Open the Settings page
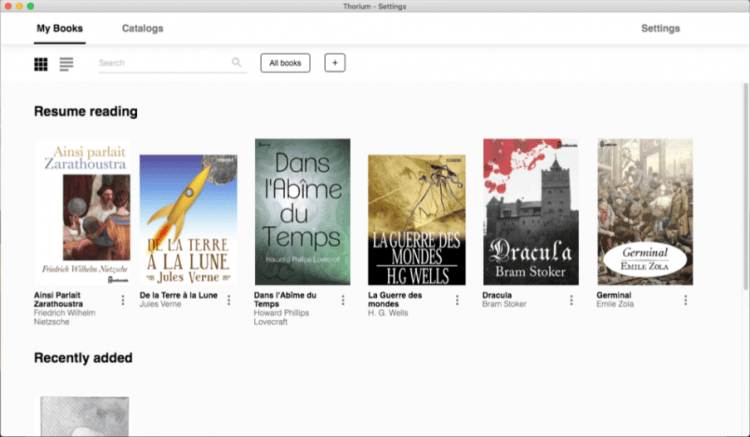Image resolution: width=750 pixels, height=437 pixels. point(660,28)
